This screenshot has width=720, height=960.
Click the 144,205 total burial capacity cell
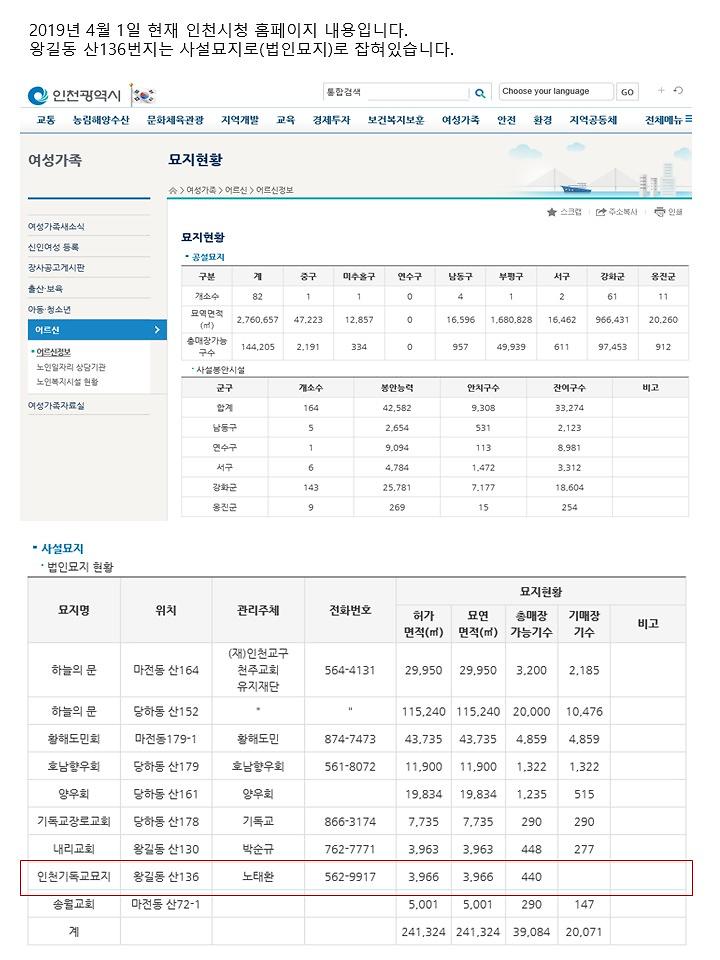point(258,347)
